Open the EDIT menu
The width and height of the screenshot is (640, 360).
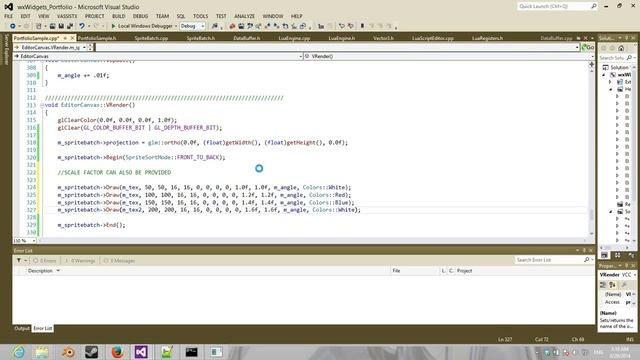pos(25,16)
